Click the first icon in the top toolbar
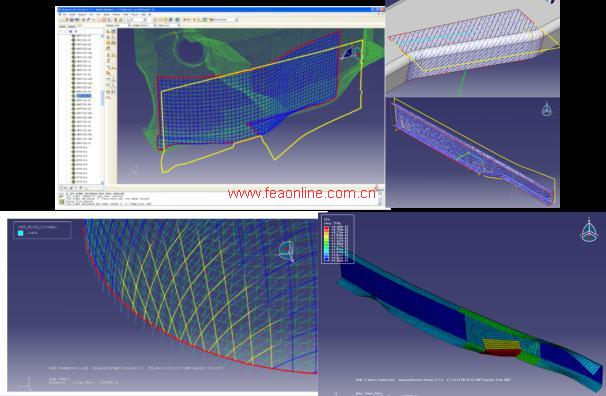606x396 pixels. click(61, 20)
